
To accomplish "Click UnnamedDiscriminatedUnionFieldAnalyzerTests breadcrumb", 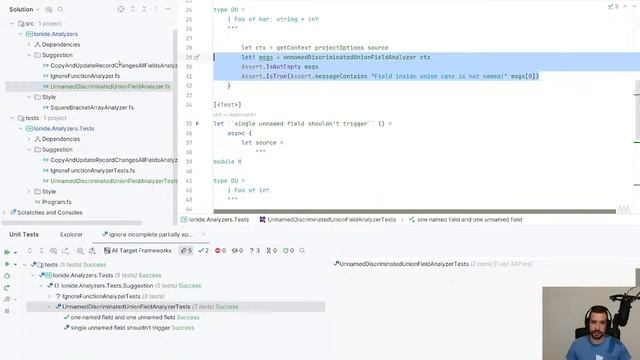I will (x=328, y=220).
